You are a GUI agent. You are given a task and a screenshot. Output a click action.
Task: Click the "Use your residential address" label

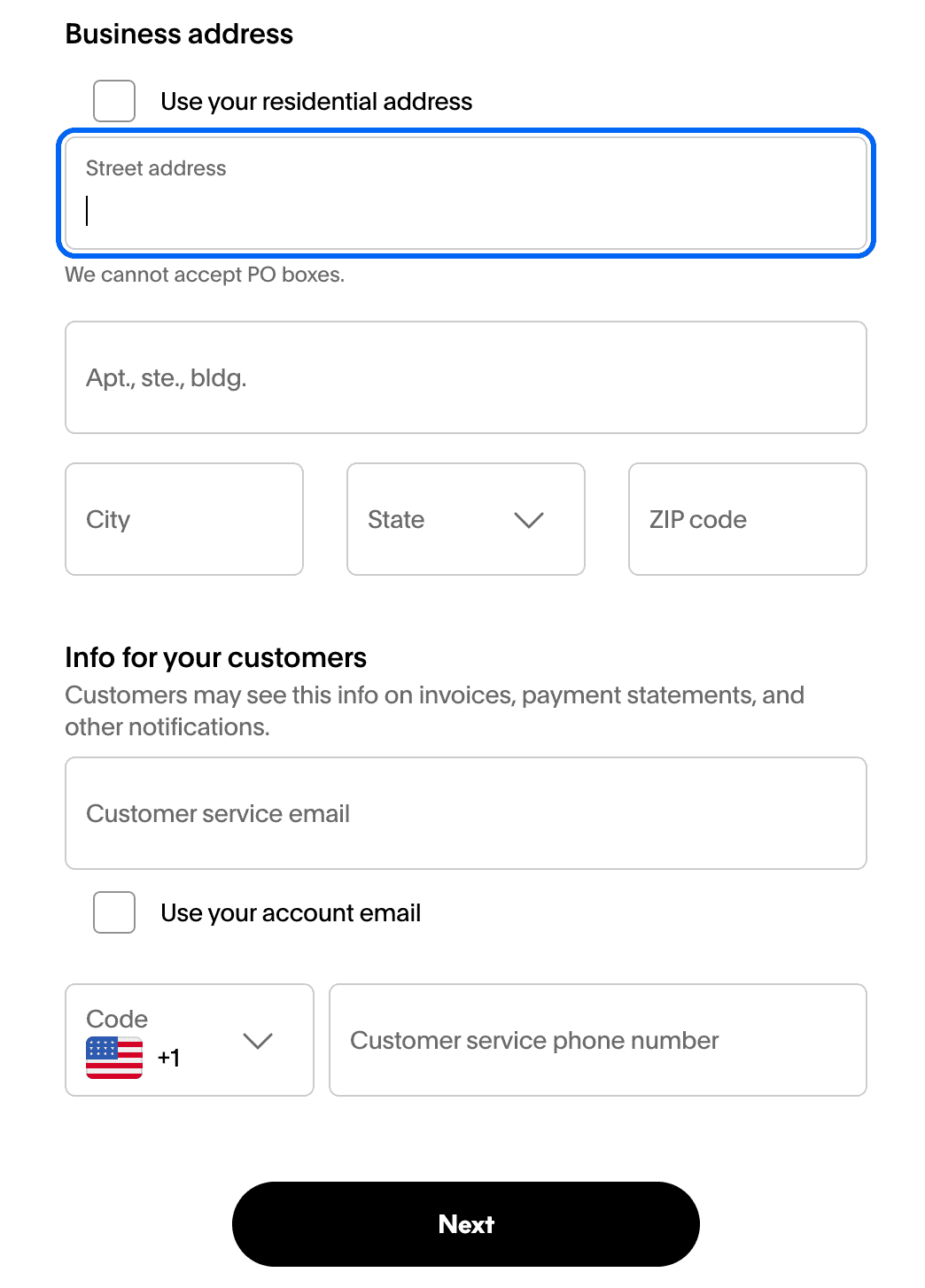coord(316,102)
